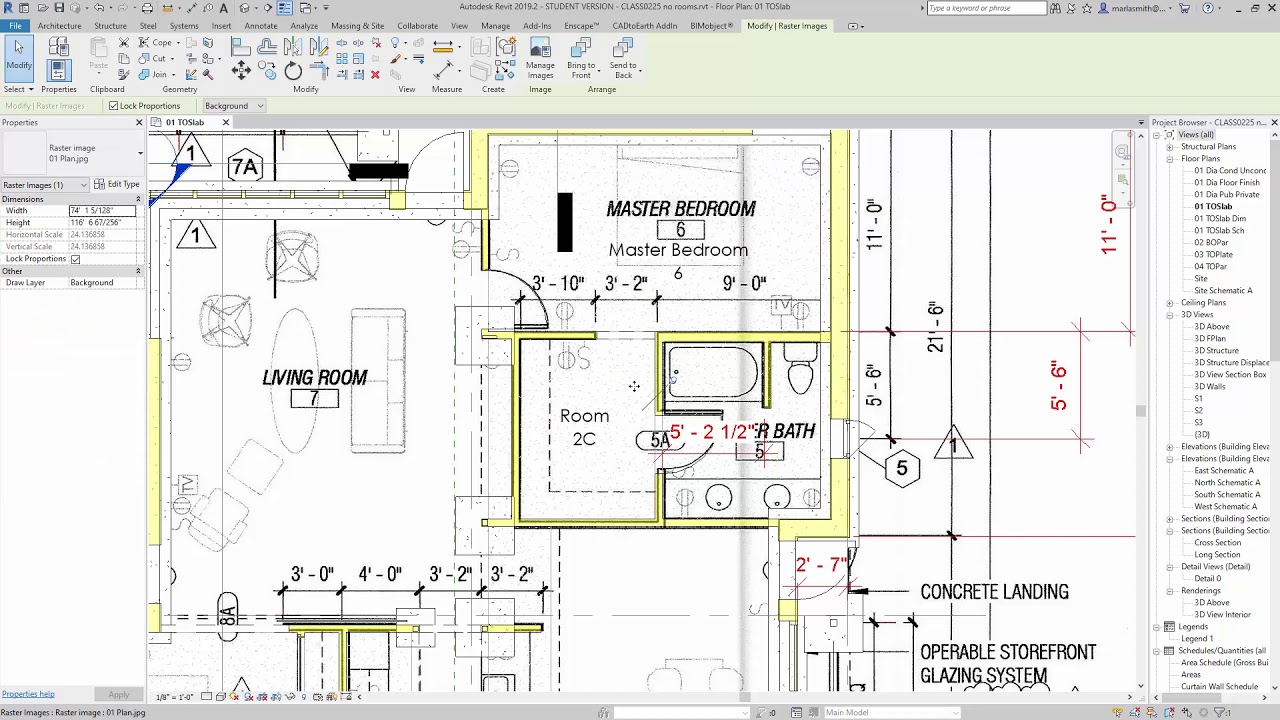
Task: Click the Edit Type button
Action: [x=117, y=185]
